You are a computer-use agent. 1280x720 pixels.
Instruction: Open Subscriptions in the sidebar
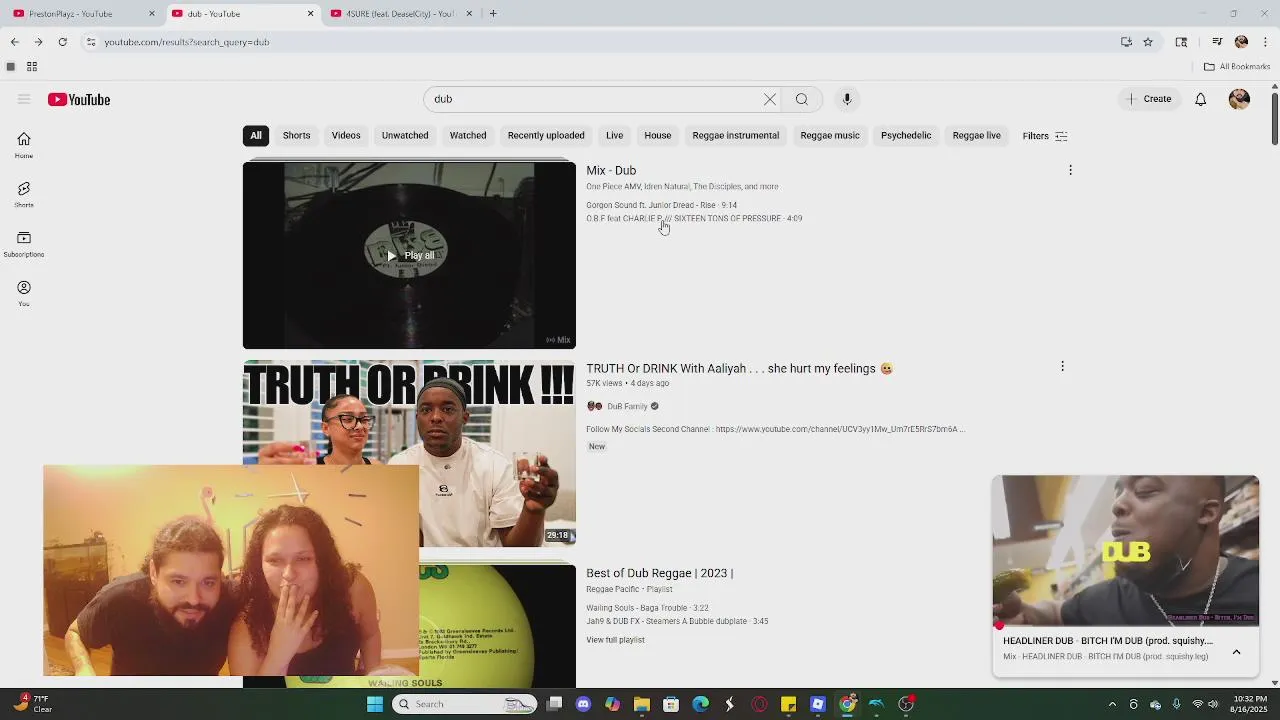tap(24, 244)
